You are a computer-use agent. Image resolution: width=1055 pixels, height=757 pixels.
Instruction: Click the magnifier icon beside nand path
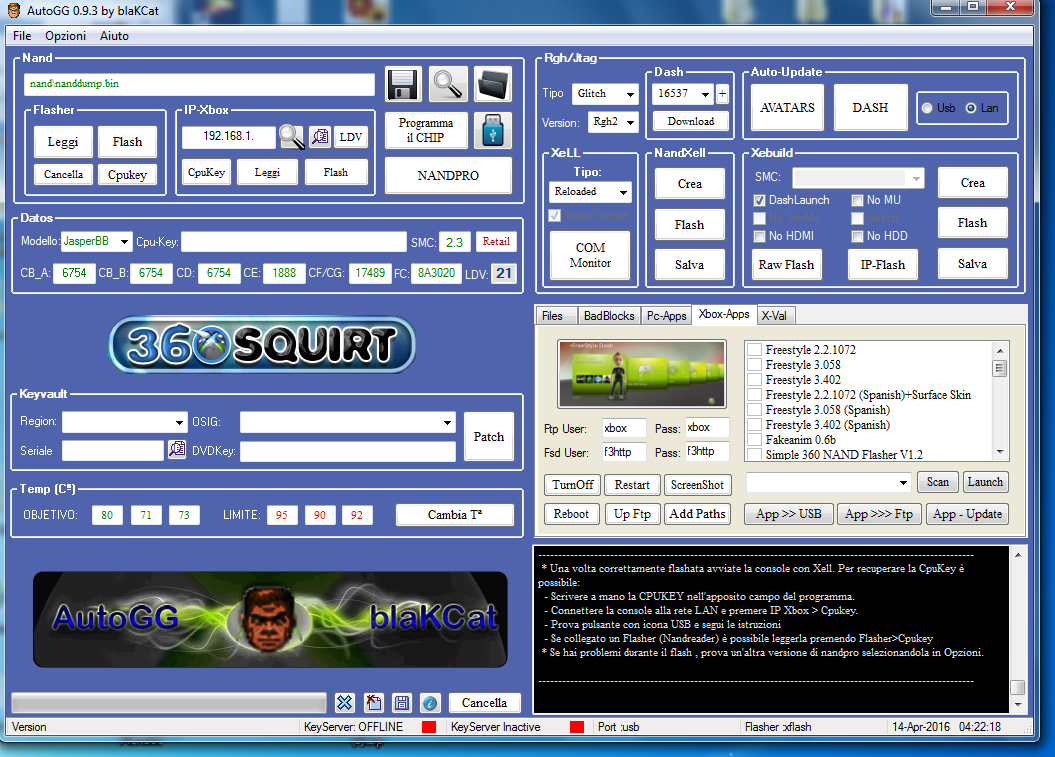click(x=448, y=84)
